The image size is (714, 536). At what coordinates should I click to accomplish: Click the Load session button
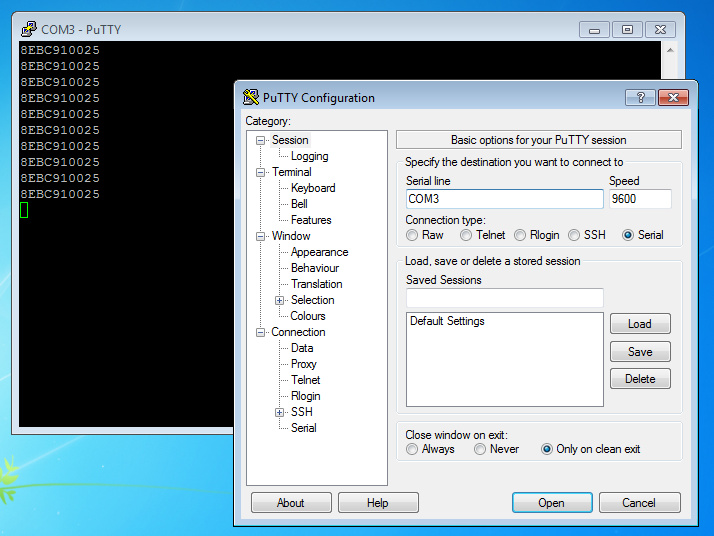640,324
